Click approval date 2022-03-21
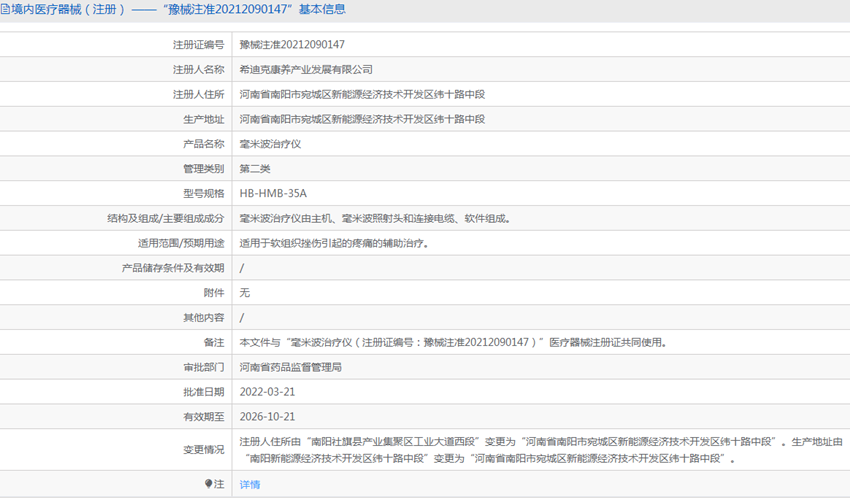The image size is (850, 499). pos(267,392)
